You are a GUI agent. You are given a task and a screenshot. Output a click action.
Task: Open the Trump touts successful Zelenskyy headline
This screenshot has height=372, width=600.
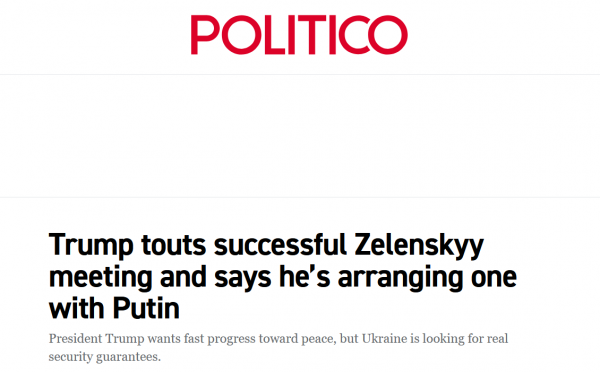[x=283, y=276]
